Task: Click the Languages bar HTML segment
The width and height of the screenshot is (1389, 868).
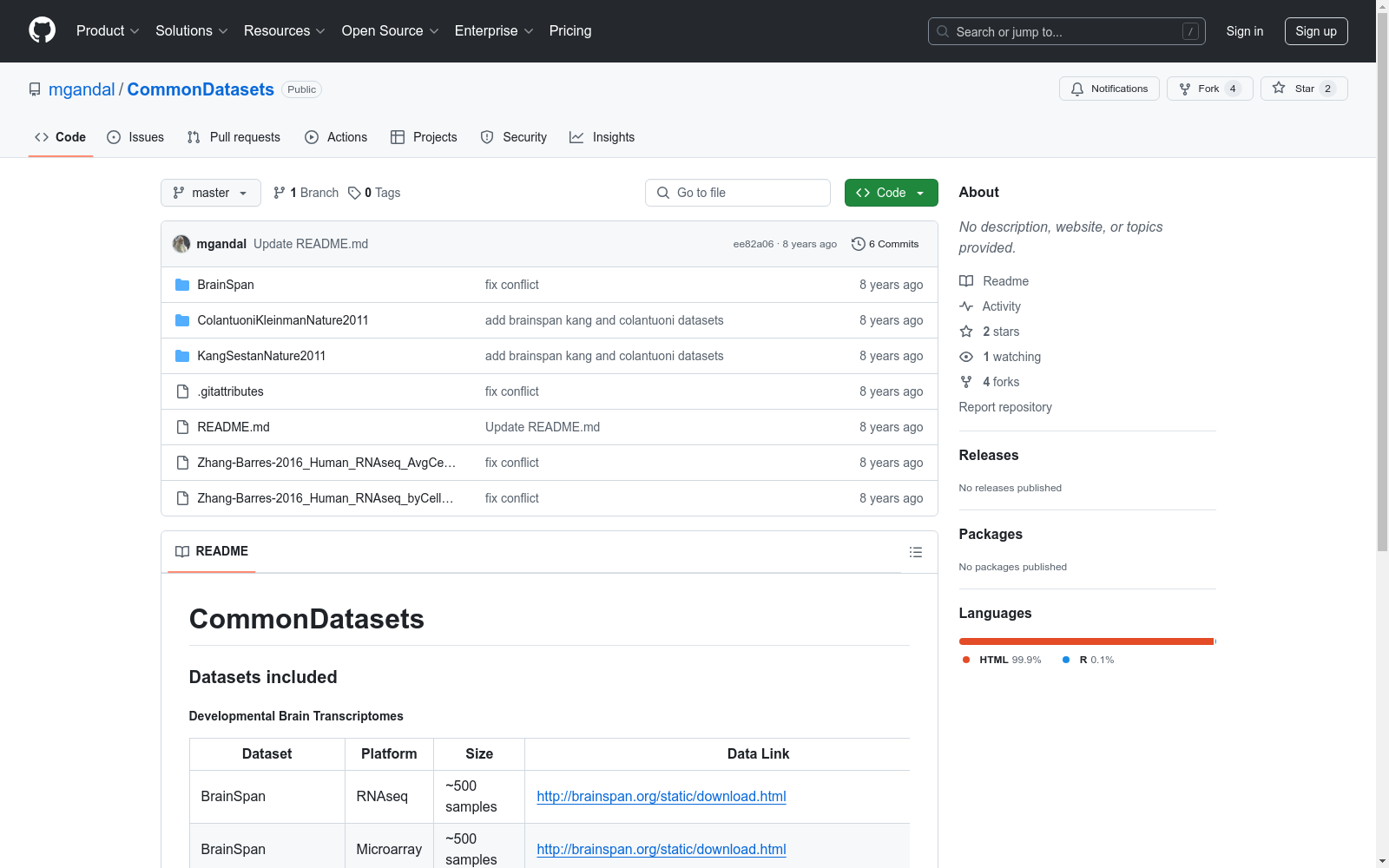Action: coord(1086,641)
